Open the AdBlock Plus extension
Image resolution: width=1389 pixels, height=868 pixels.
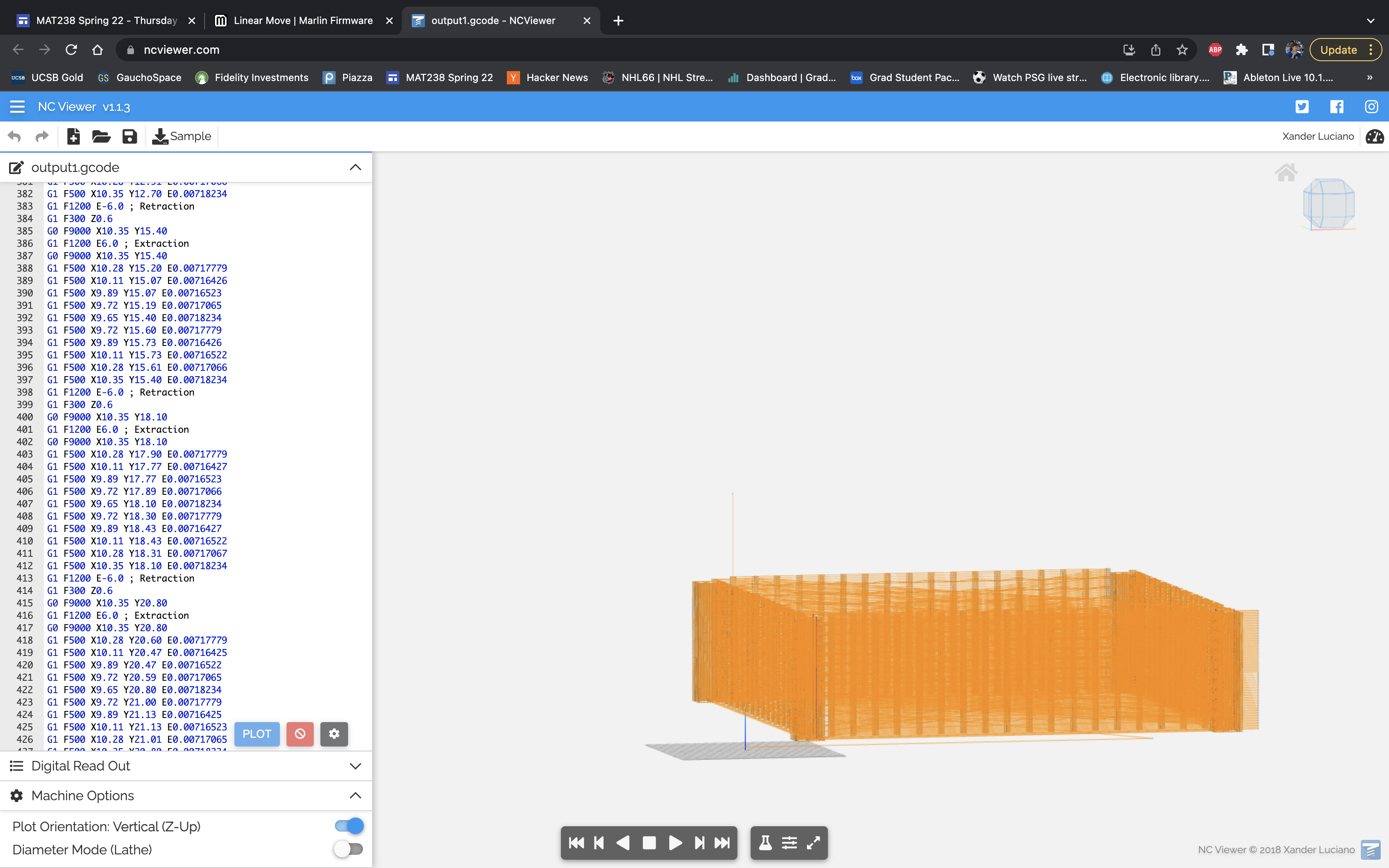(x=1215, y=50)
